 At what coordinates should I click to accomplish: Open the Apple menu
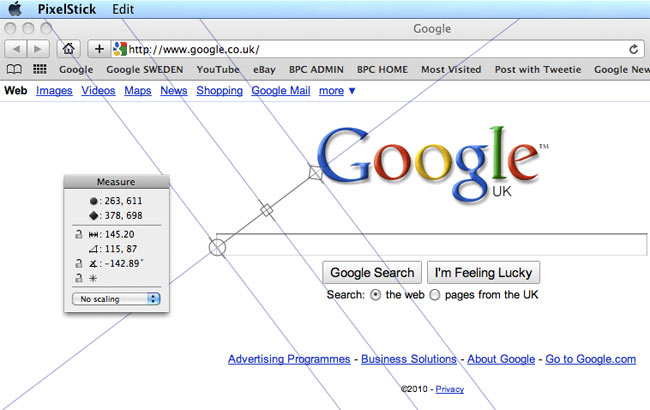(x=15, y=9)
